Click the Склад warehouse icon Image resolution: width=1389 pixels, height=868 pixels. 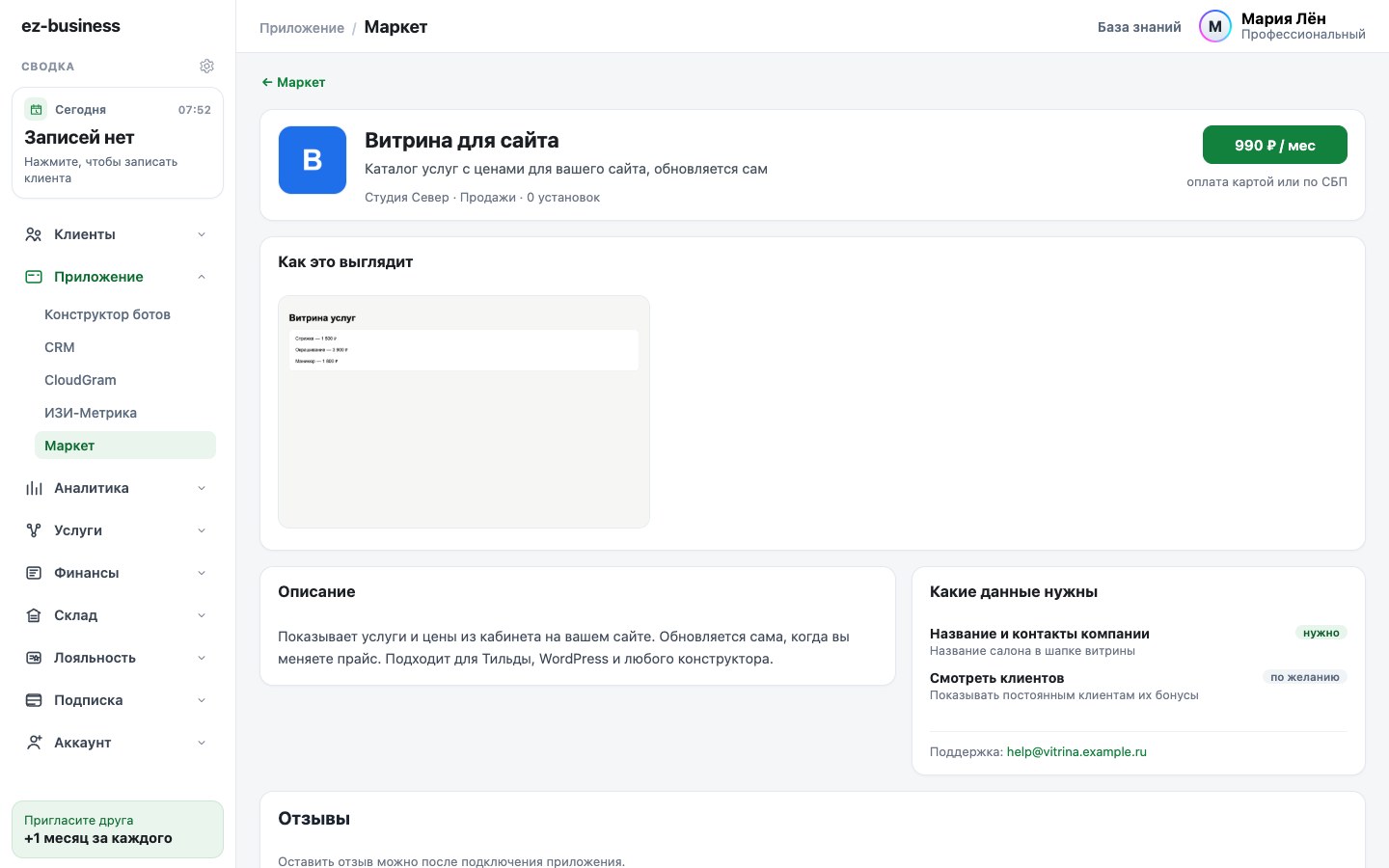[x=34, y=615]
